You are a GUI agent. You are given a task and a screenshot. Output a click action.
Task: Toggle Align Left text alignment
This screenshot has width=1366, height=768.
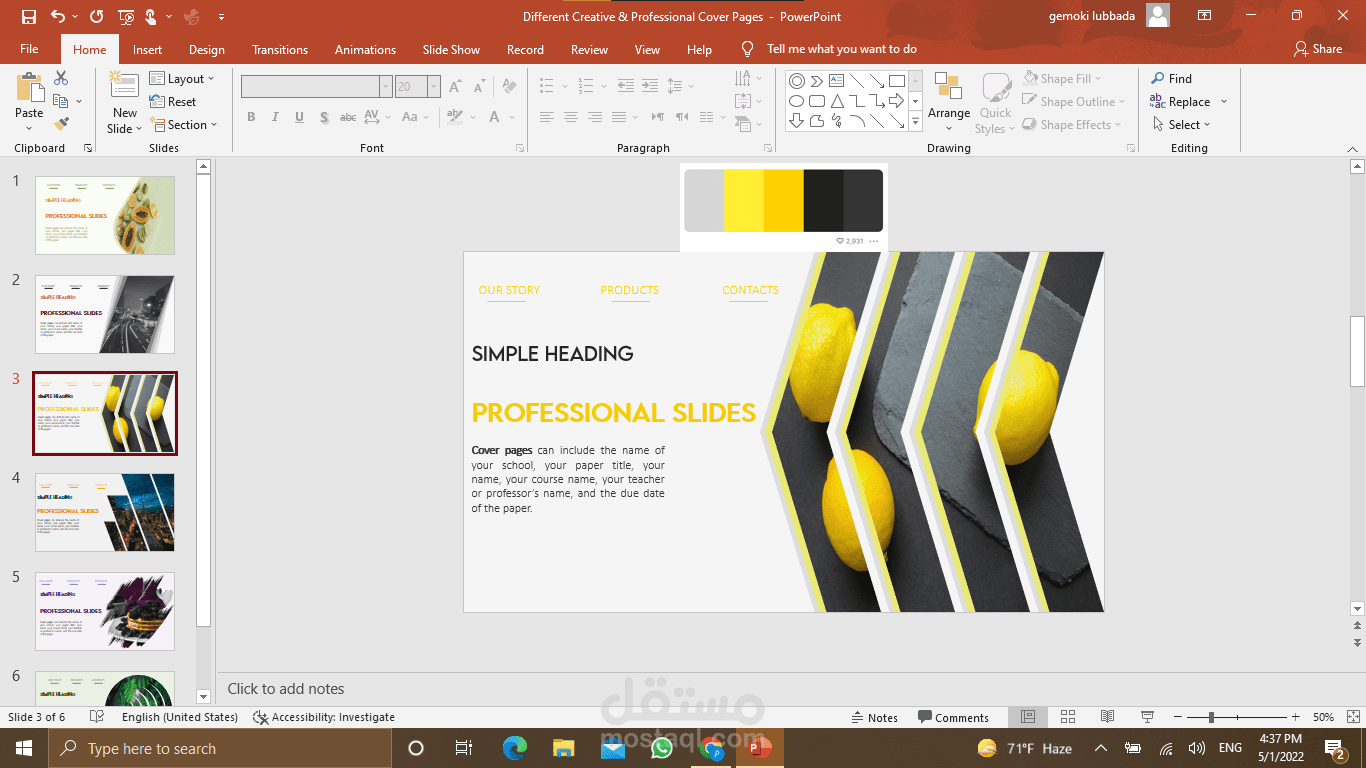[546, 117]
